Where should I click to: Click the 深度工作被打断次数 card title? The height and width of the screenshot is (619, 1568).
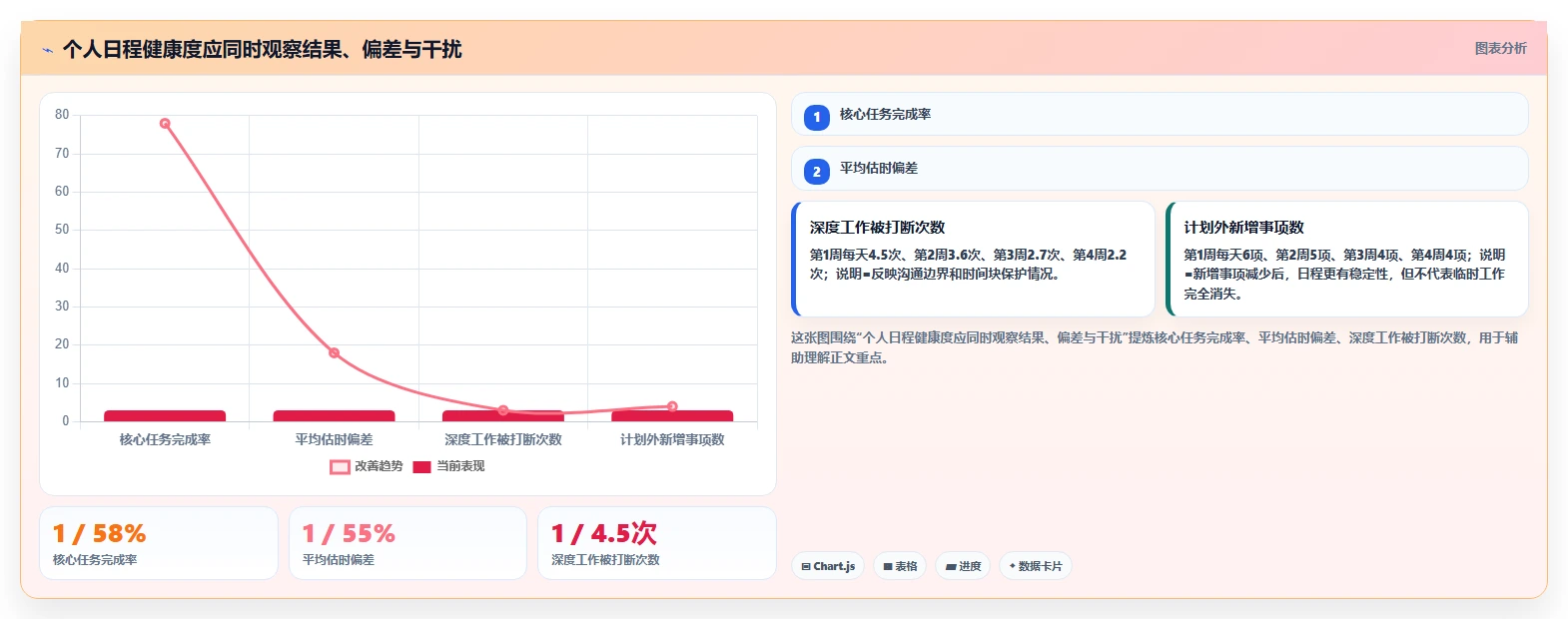[877, 228]
